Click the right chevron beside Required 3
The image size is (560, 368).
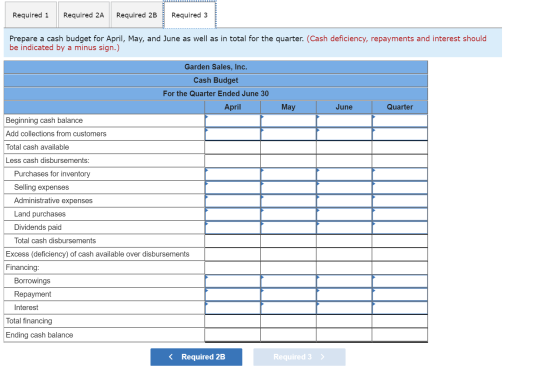coord(322,357)
